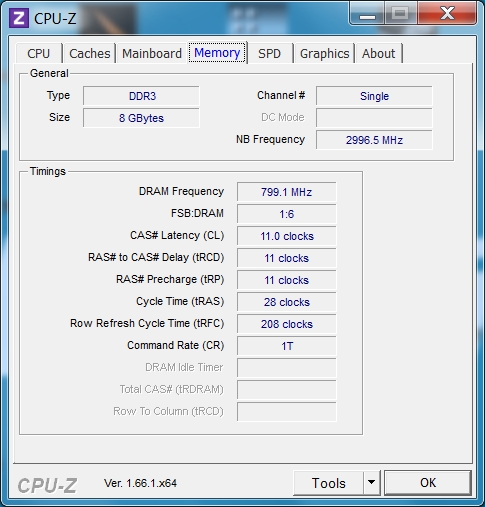
Task: Click the empty Row To Column field
Action: click(287, 412)
